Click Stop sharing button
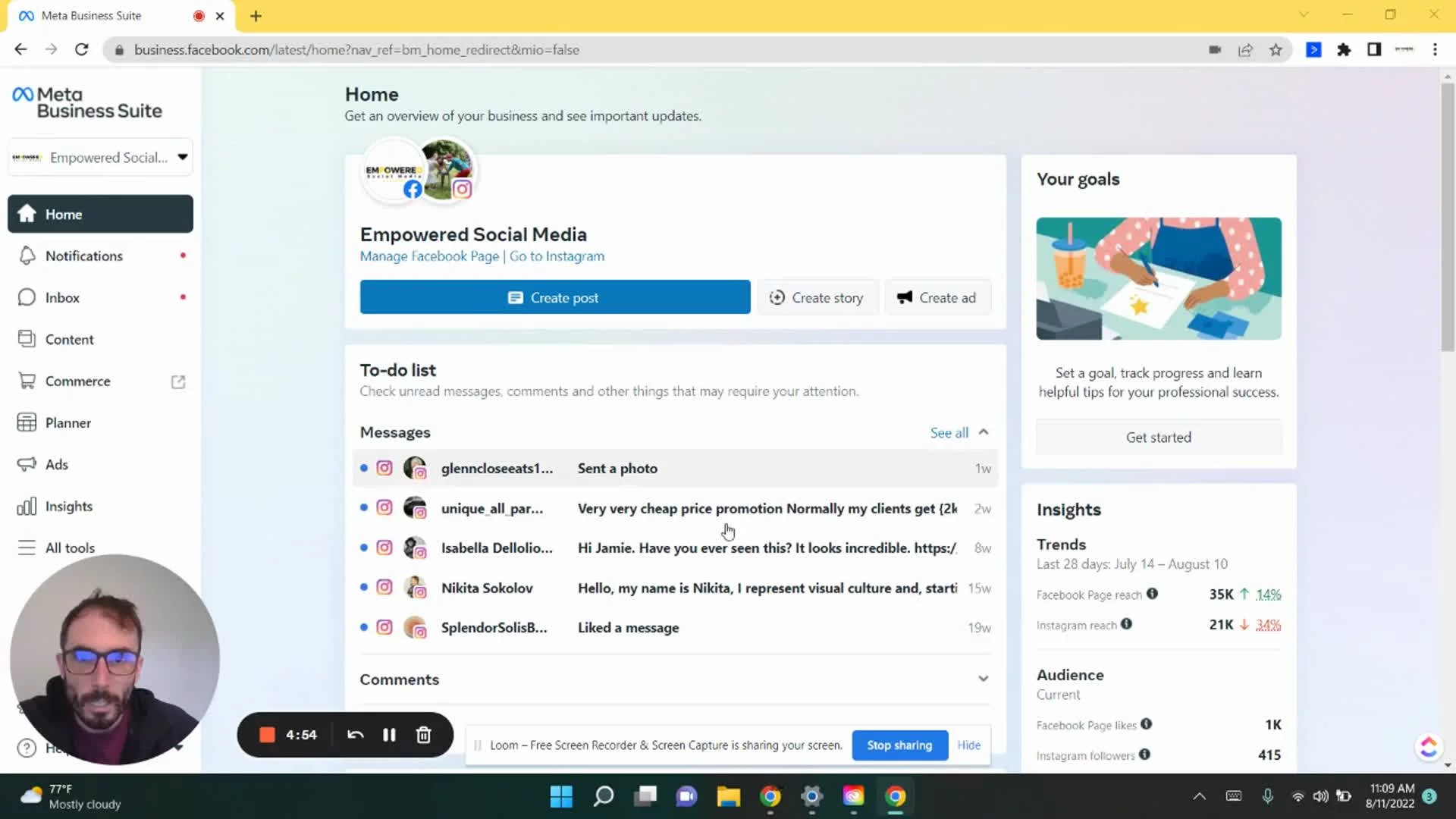Viewport: 1456px width, 819px height. click(x=899, y=745)
